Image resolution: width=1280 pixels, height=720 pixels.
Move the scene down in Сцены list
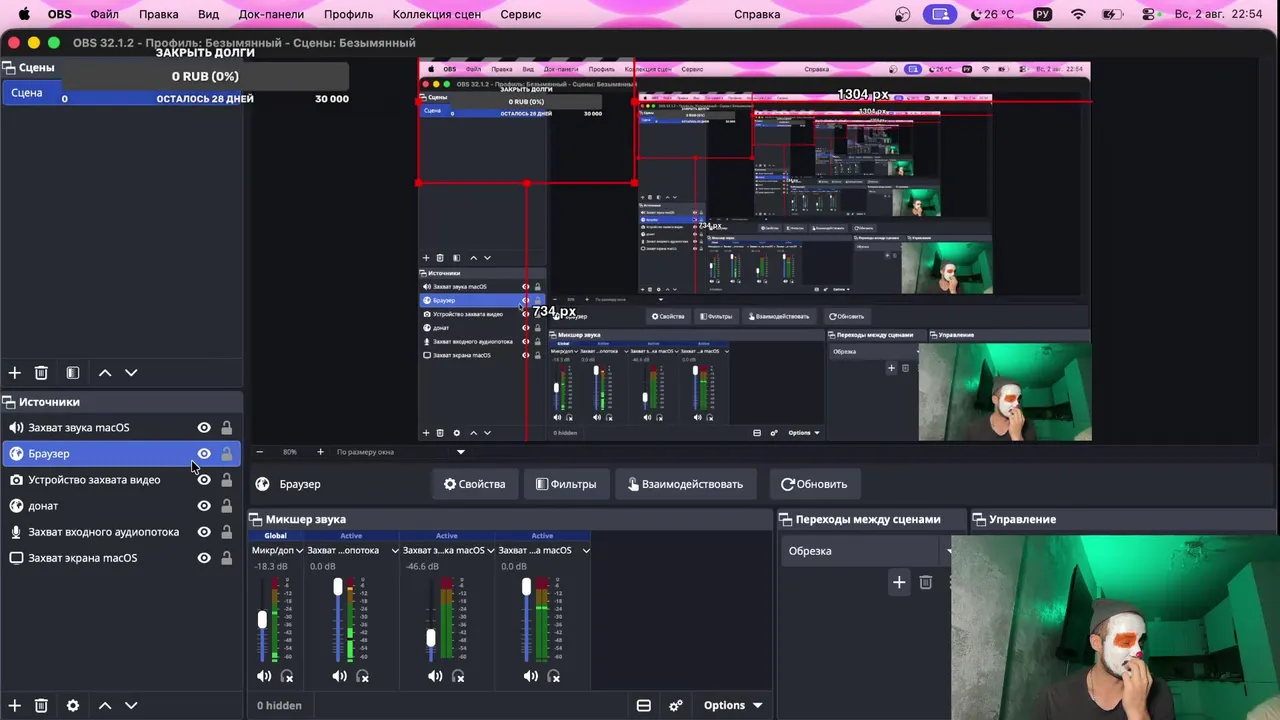pyautogui.click(x=131, y=373)
